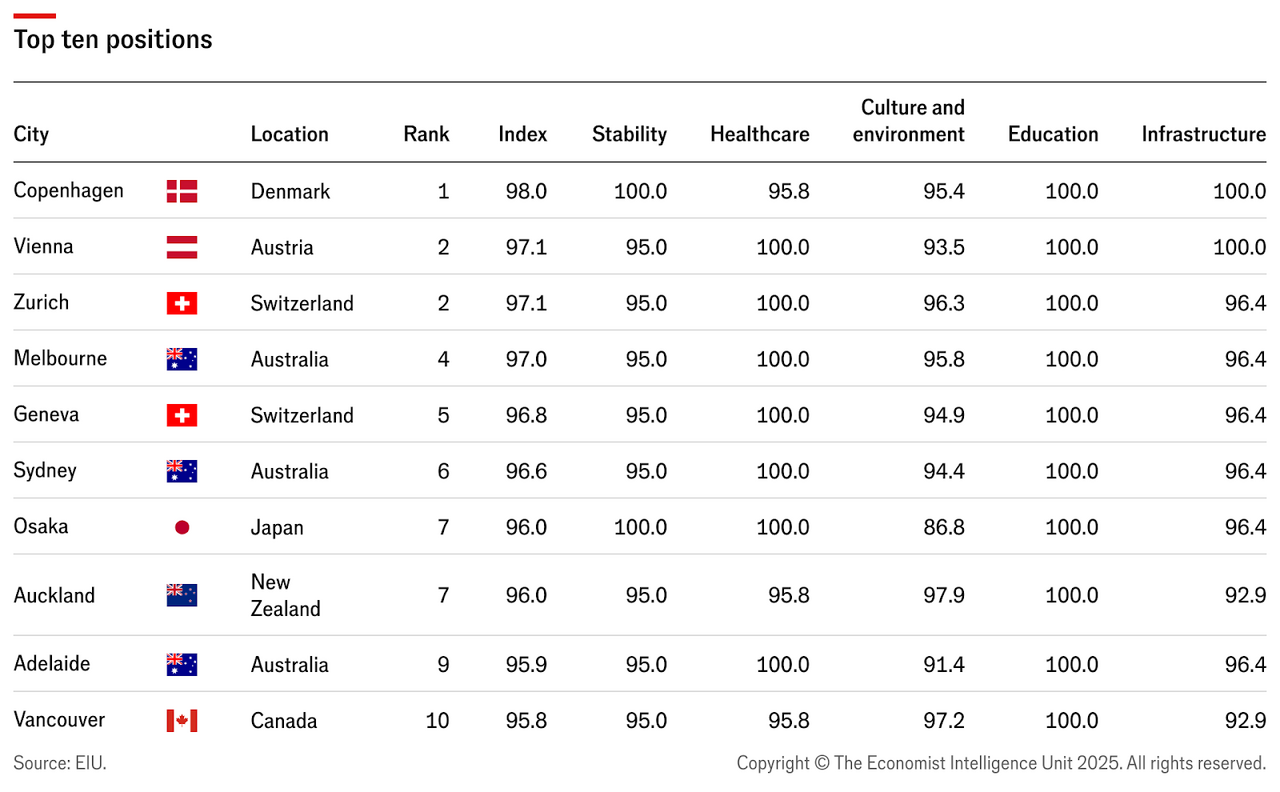Click the New Zealand flag beside Auckland
This screenshot has height=792, width=1280.
click(x=182, y=595)
